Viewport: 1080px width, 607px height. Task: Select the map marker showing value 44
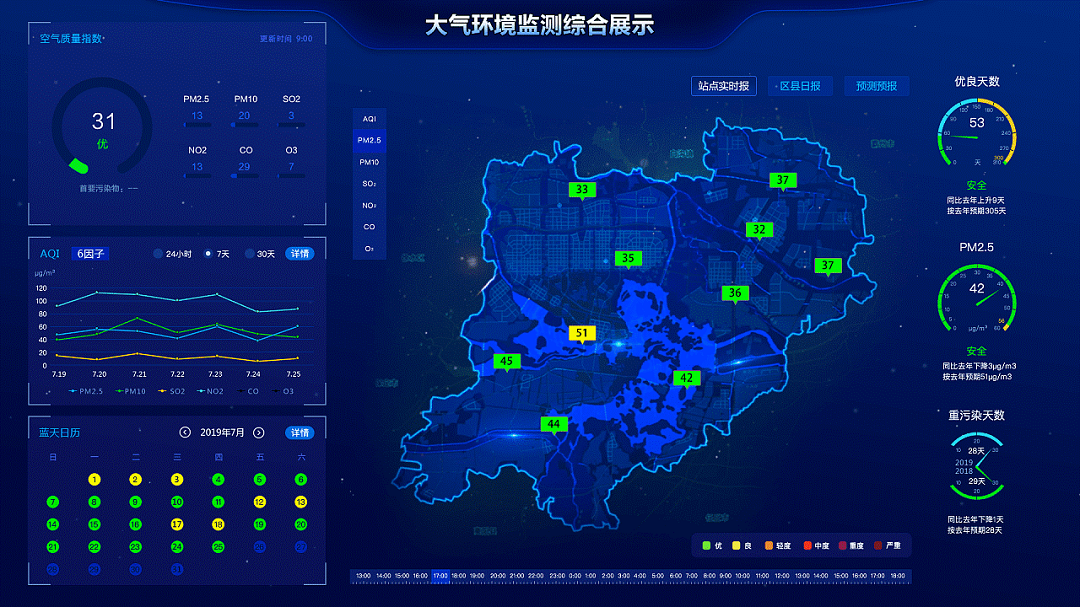(554, 424)
